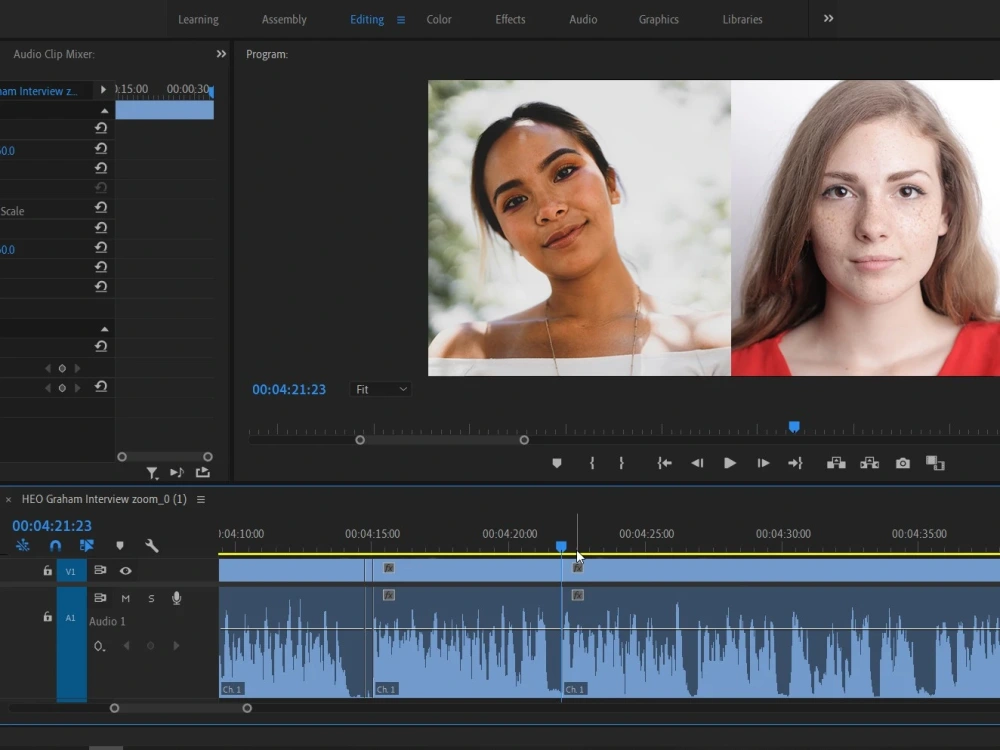Image resolution: width=1000 pixels, height=750 pixels.
Task: Toggle snapping in the timeline
Action: [x=55, y=545]
